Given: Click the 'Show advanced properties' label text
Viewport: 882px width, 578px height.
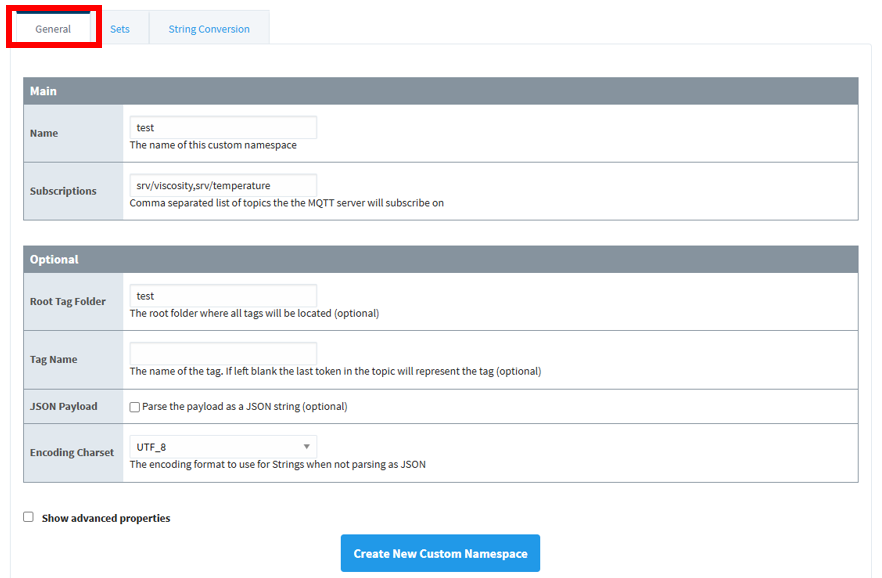Looking at the screenshot, I should pyautogui.click(x=106, y=518).
